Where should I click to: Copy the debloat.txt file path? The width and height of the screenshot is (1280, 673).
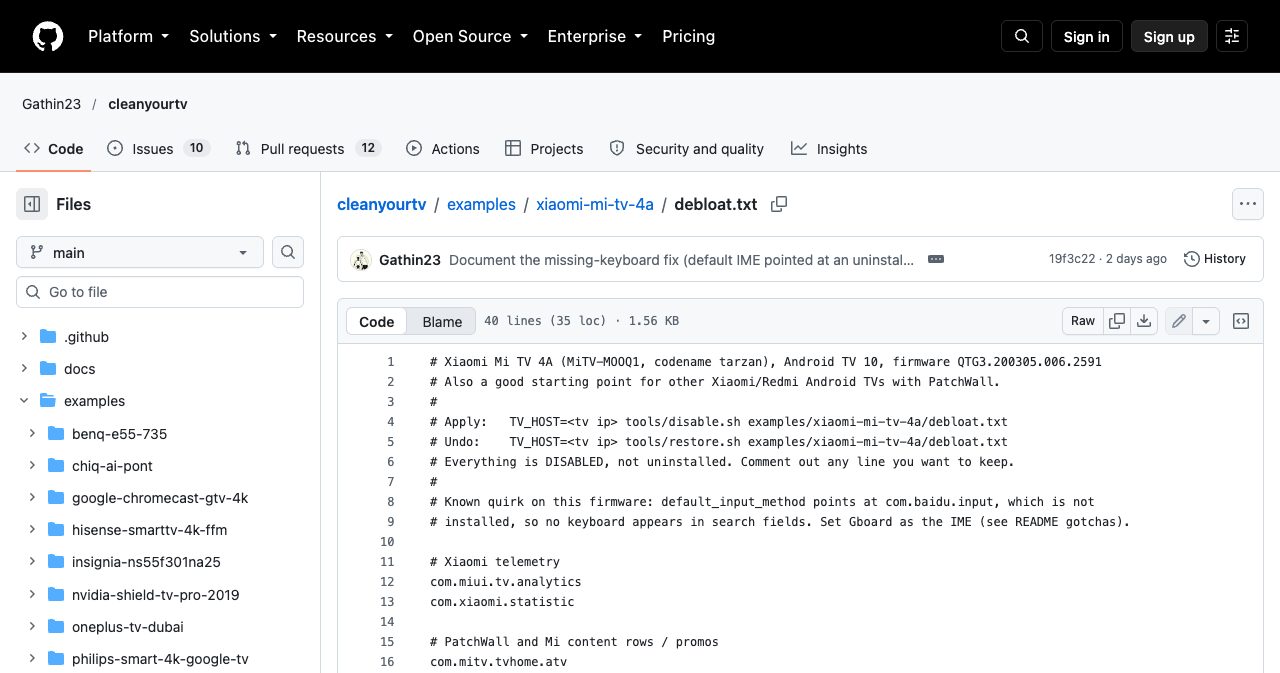tap(779, 204)
